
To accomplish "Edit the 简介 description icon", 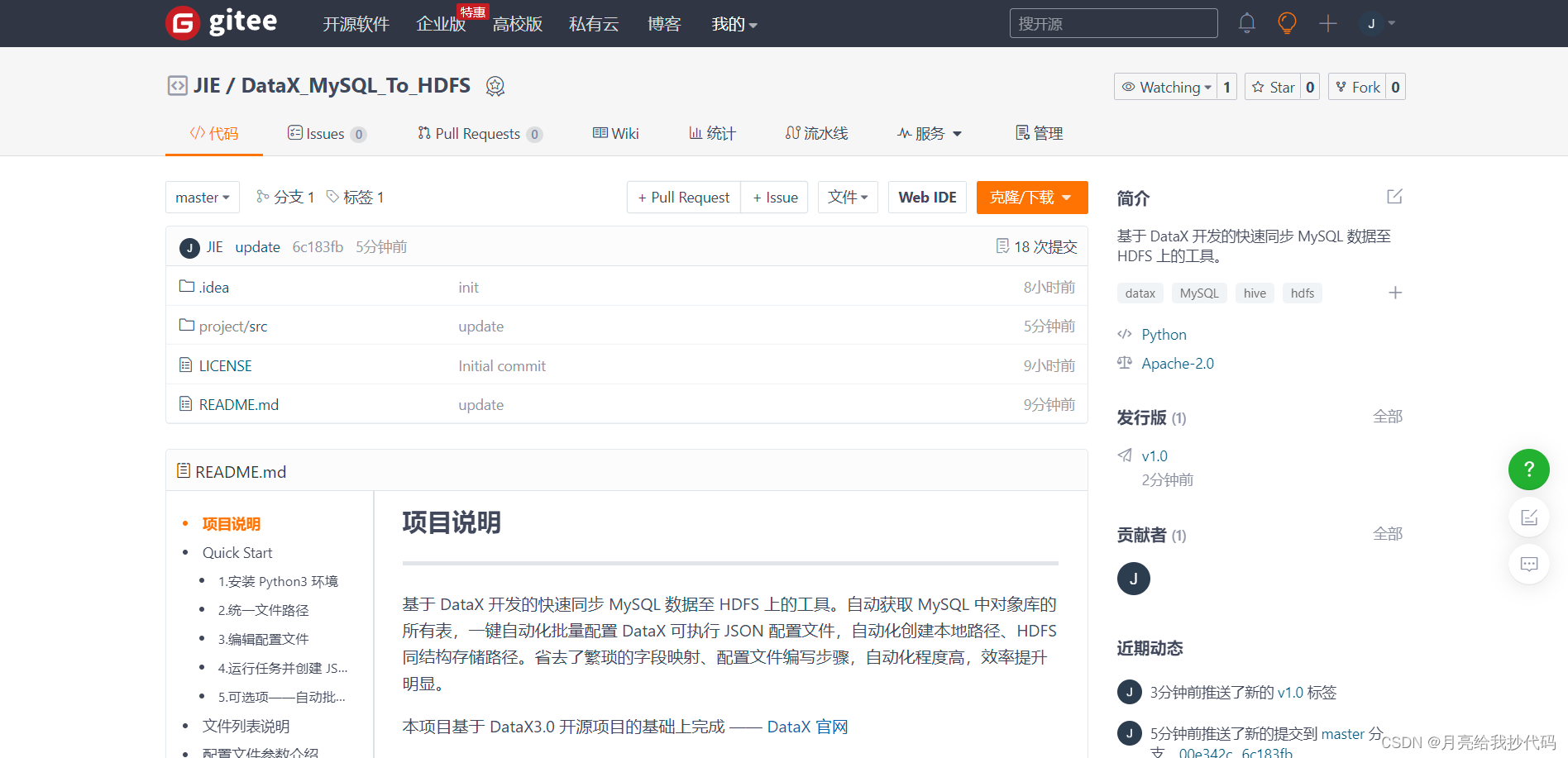I will (1394, 197).
